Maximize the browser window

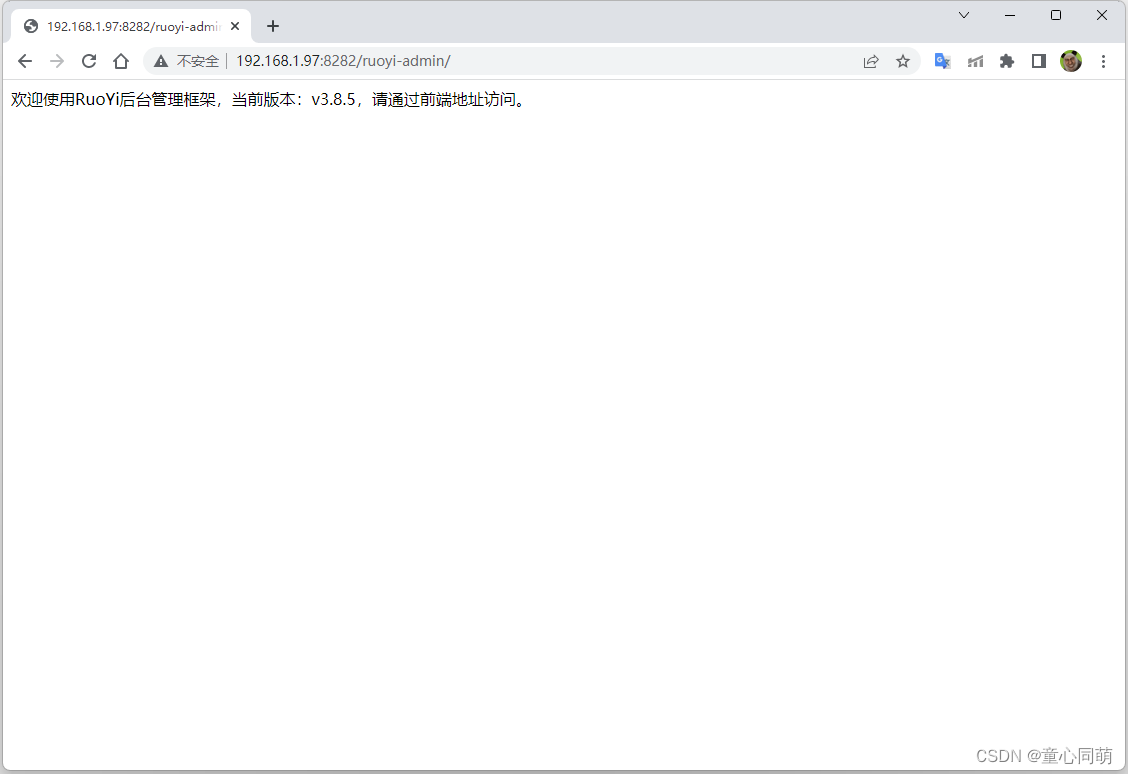[1056, 15]
